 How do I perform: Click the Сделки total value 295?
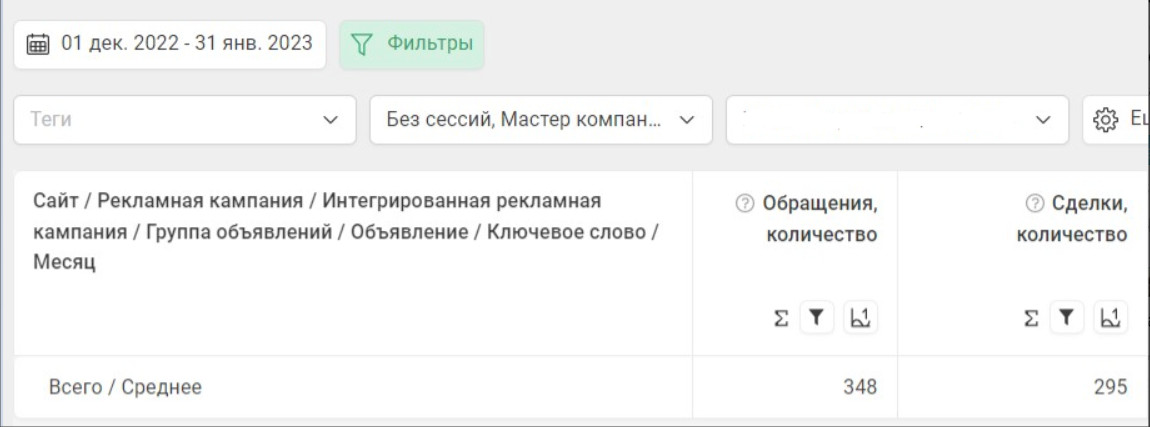coord(1110,387)
